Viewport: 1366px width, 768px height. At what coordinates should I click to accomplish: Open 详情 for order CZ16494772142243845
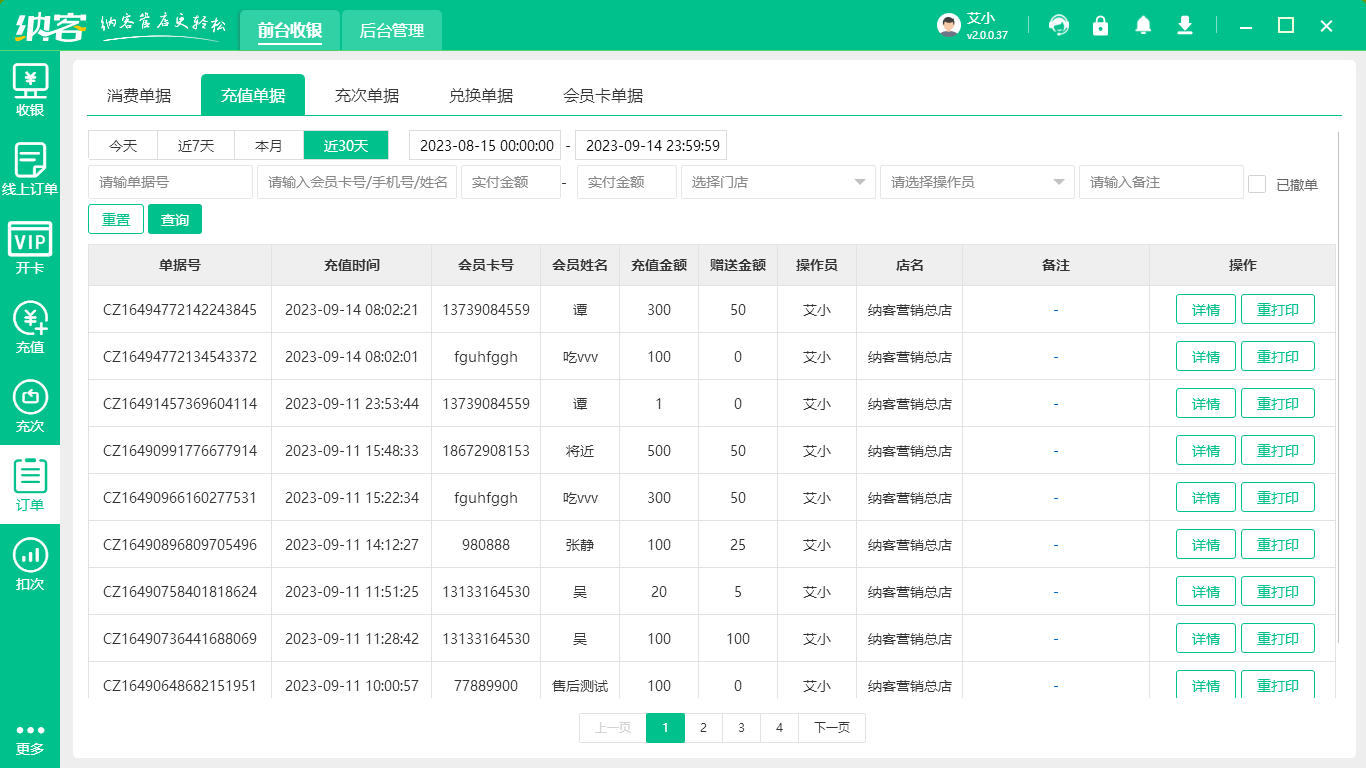coord(1205,309)
